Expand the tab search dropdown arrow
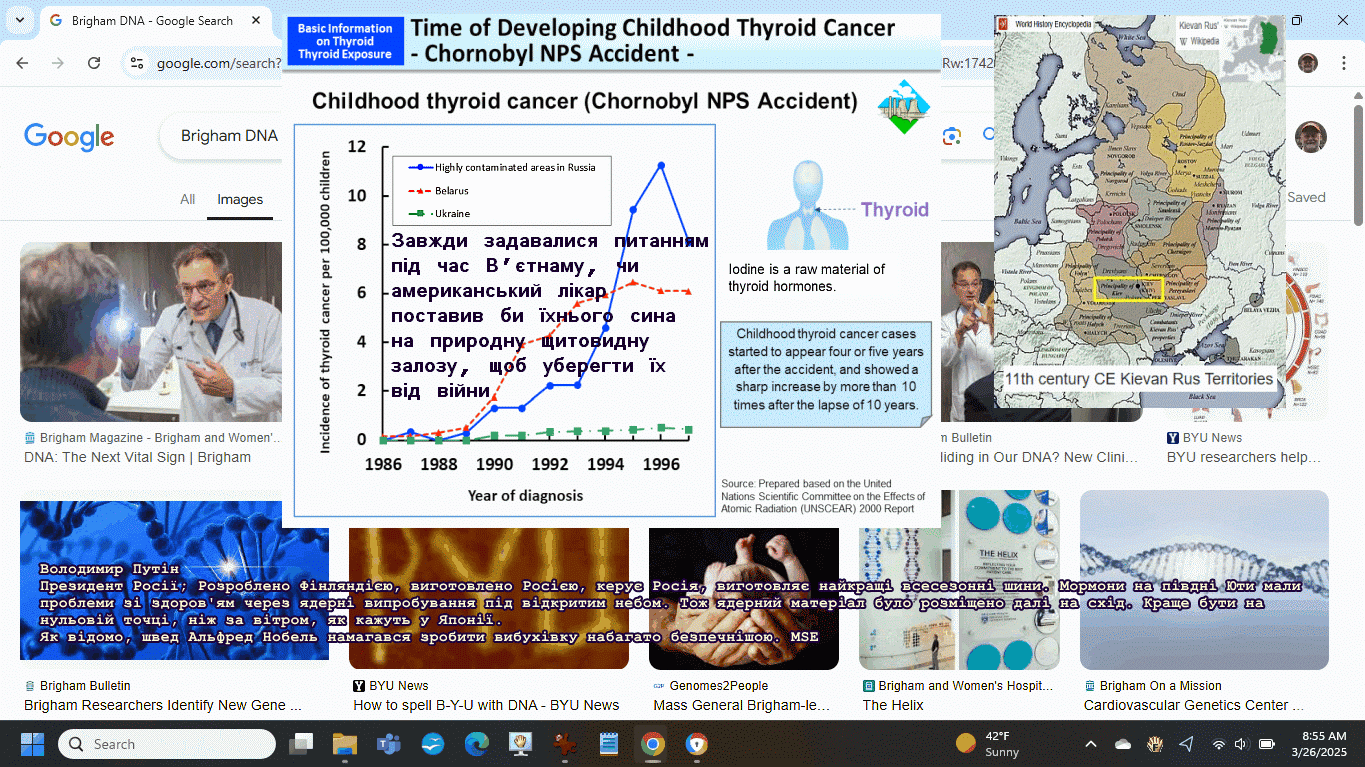The width and height of the screenshot is (1365, 767). [20, 20]
